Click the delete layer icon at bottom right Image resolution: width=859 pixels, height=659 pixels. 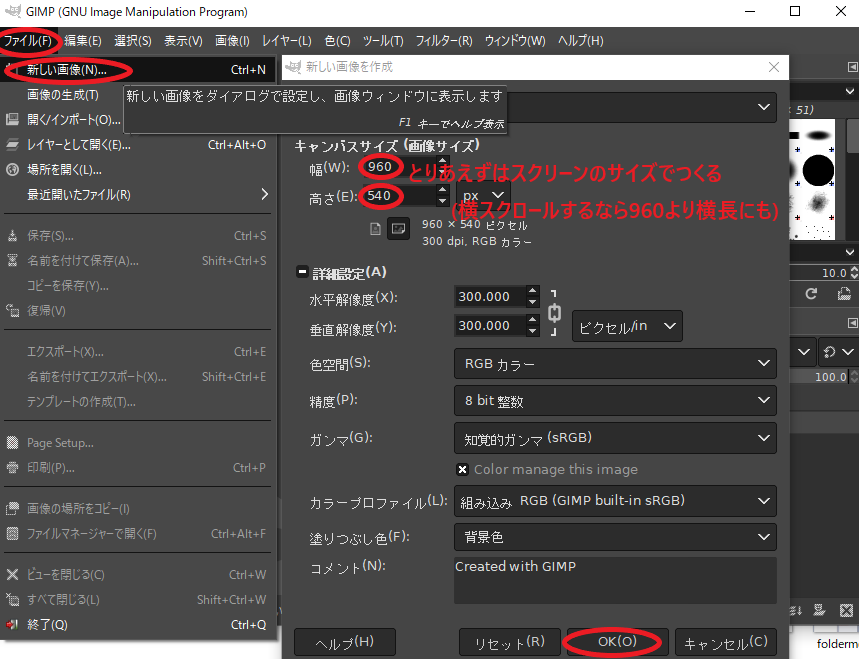[846, 610]
